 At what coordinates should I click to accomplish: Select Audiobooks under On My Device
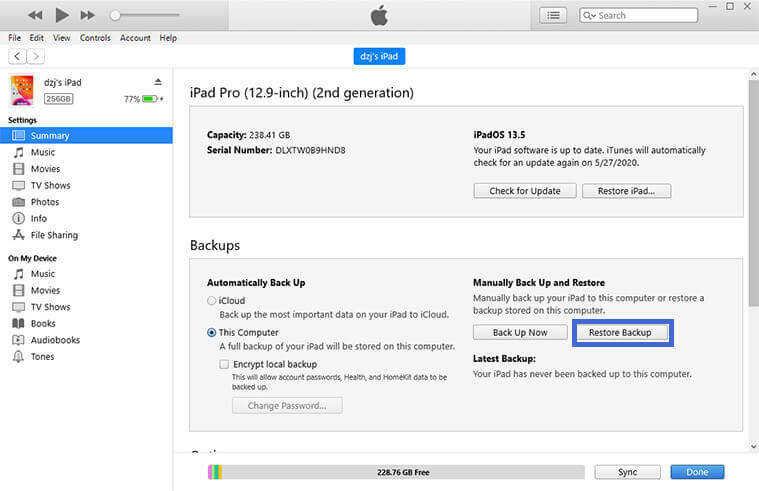point(56,340)
